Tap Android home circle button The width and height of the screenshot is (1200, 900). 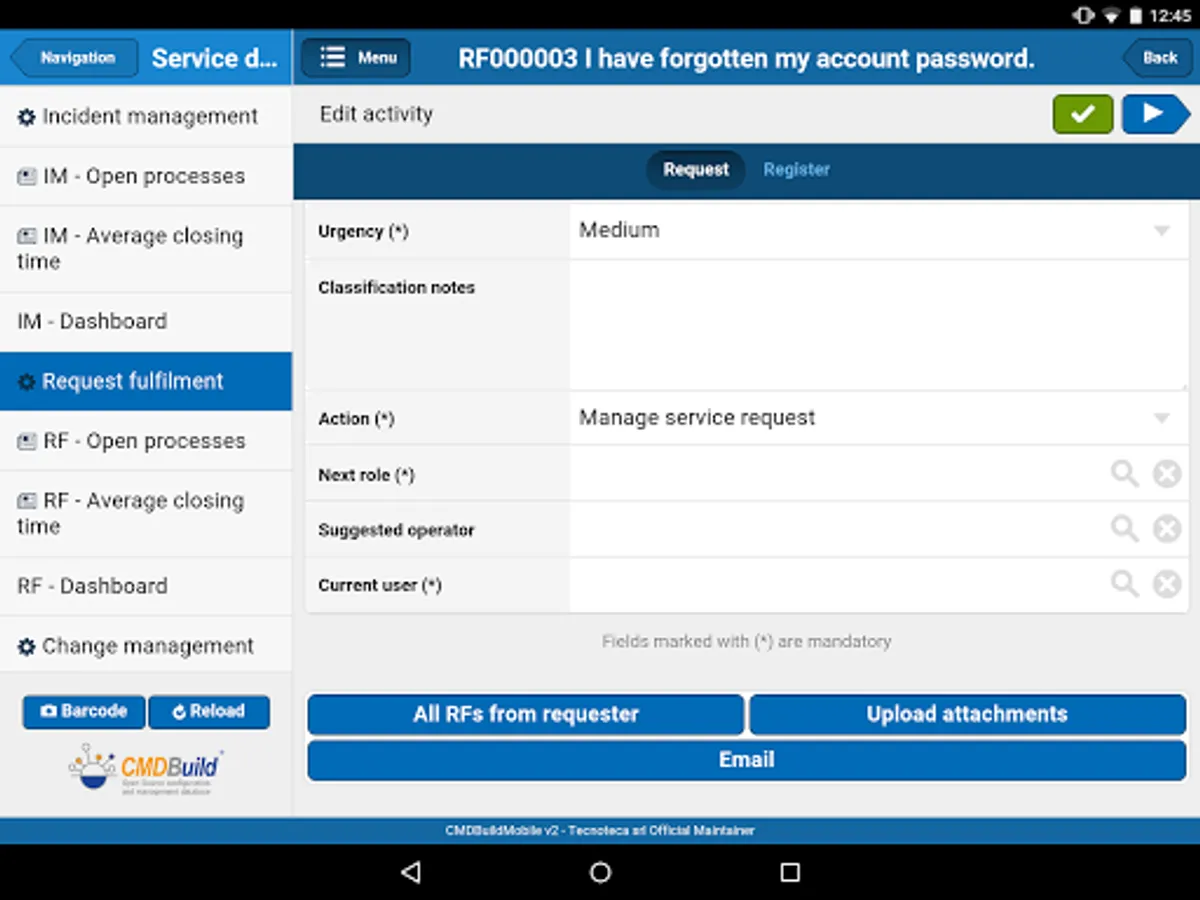coord(600,872)
